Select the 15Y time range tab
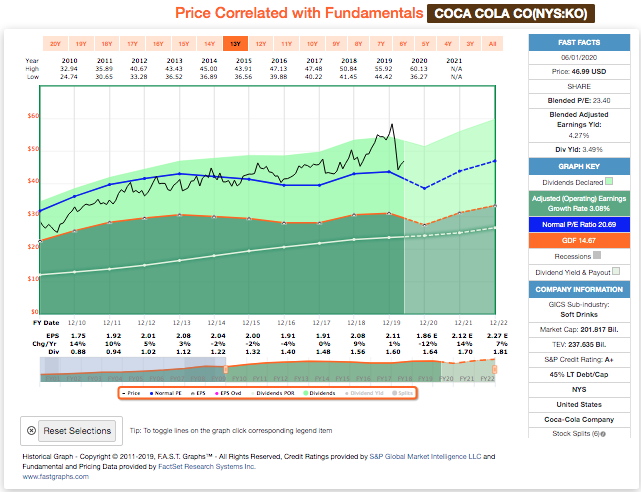Image resolution: width=641 pixels, height=492 pixels. point(184,44)
